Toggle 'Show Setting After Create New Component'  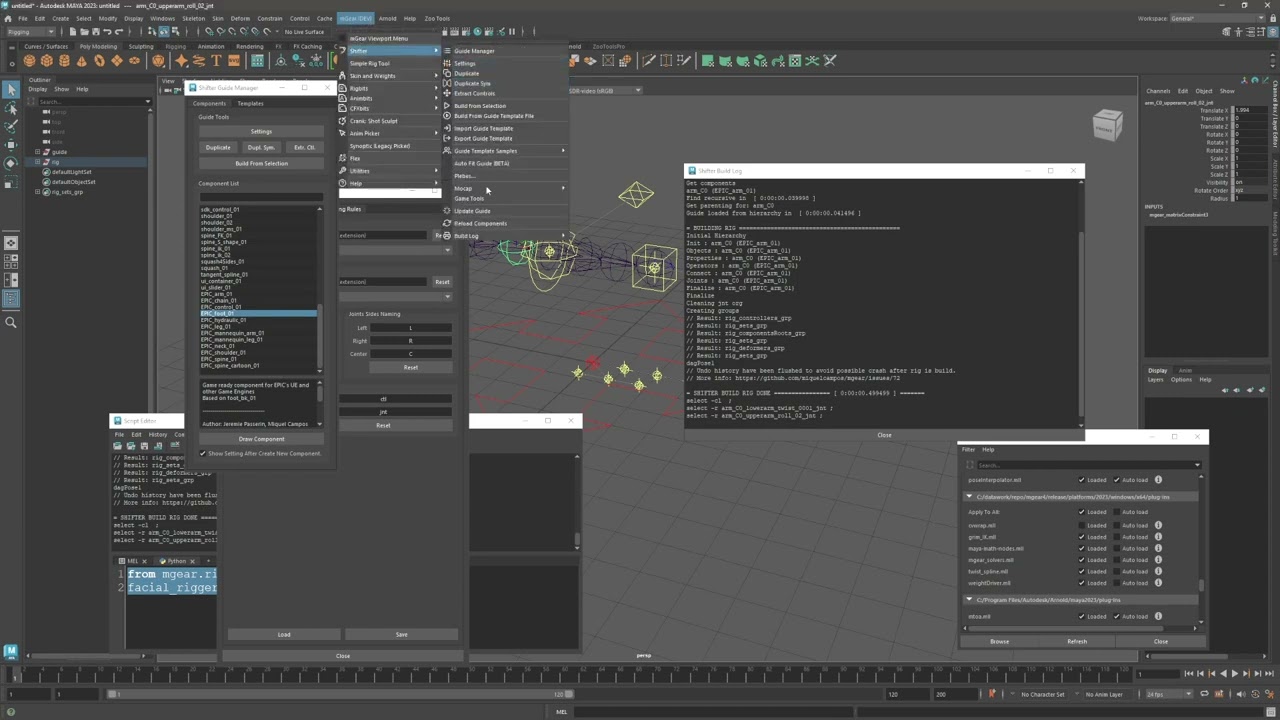tap(203, 453)
